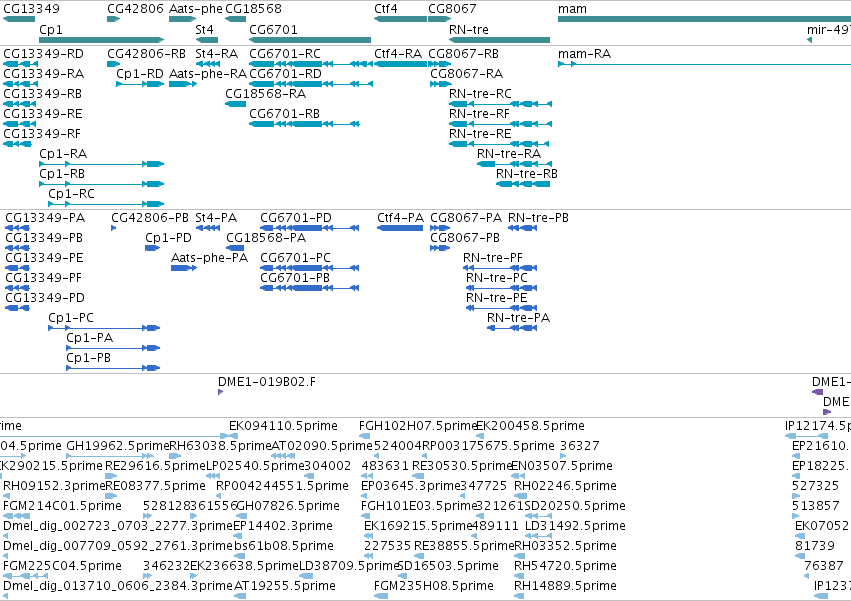This screenshot has height=601, width=851.
Task: Click the FGH102H07.5prime EST label
Action: pos(418,426)
